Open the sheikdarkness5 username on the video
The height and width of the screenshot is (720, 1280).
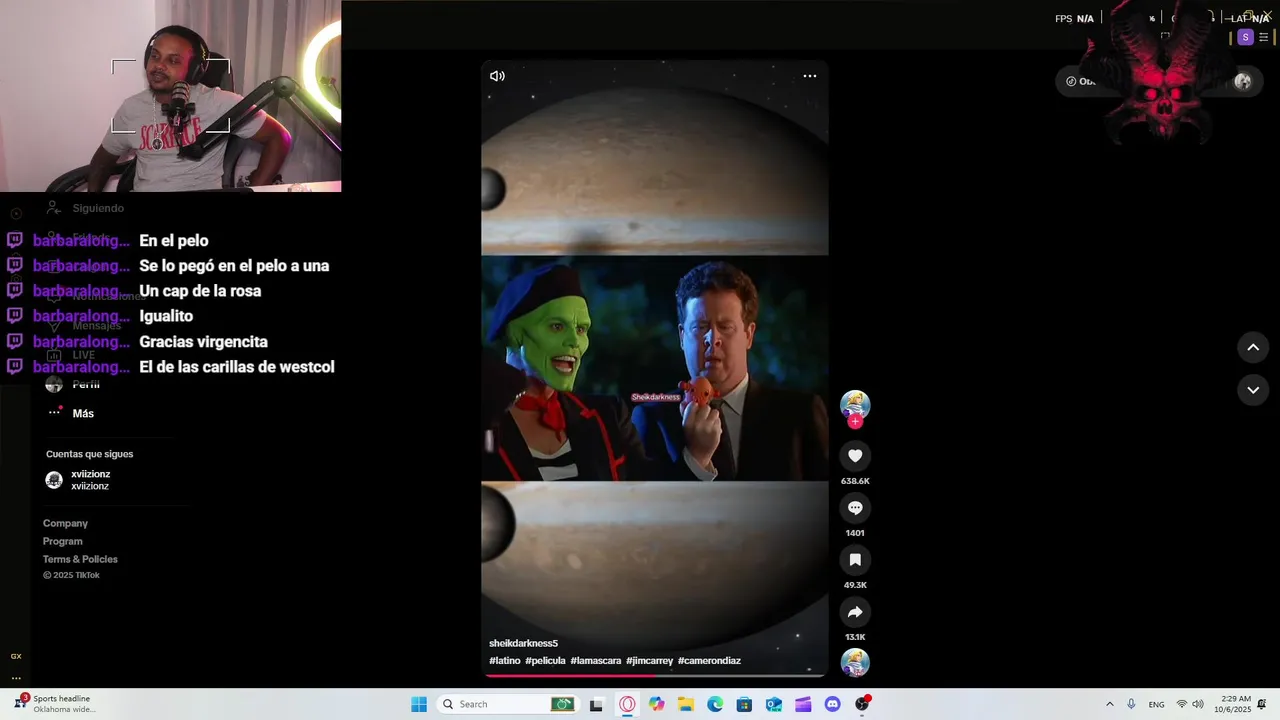click(x=523, y=643)
